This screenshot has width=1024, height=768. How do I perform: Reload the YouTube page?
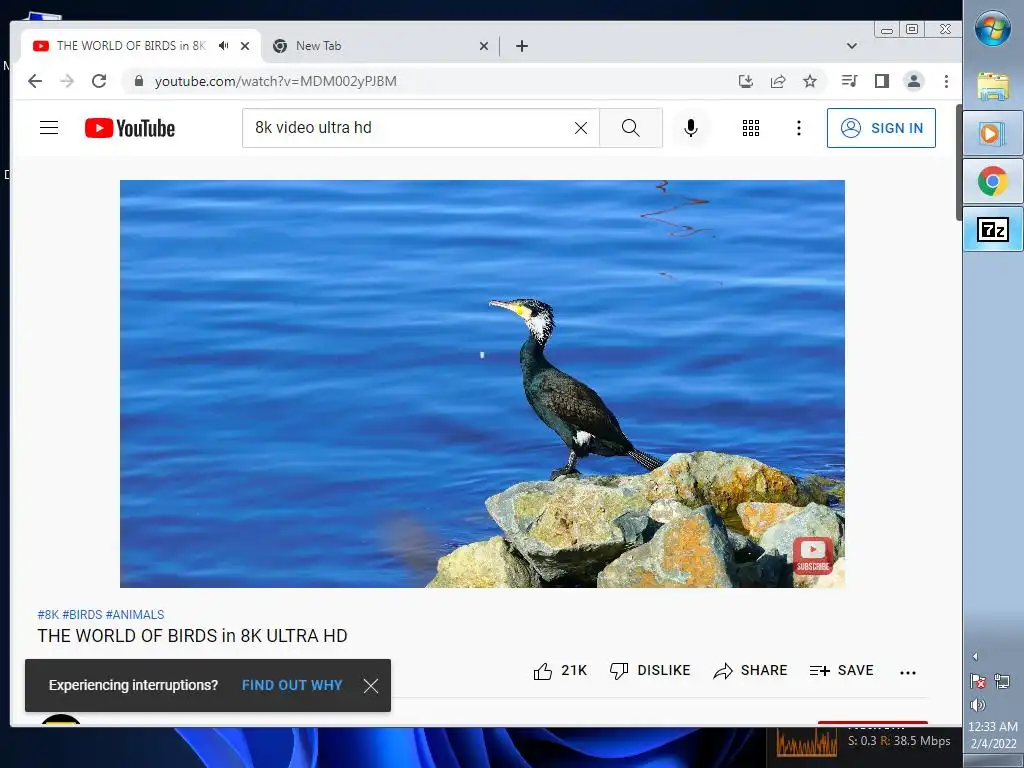coord(99,81)
